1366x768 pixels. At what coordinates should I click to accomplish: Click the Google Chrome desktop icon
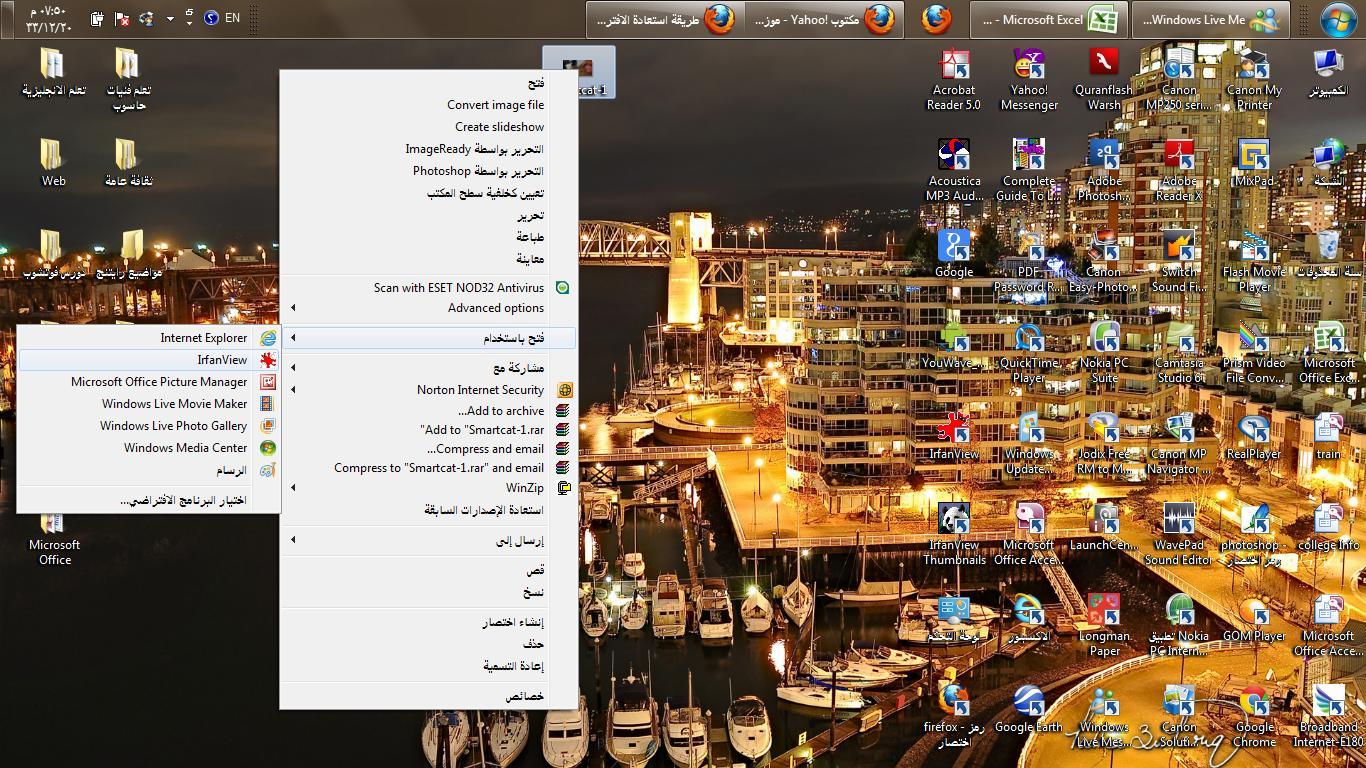point(1254,716)
